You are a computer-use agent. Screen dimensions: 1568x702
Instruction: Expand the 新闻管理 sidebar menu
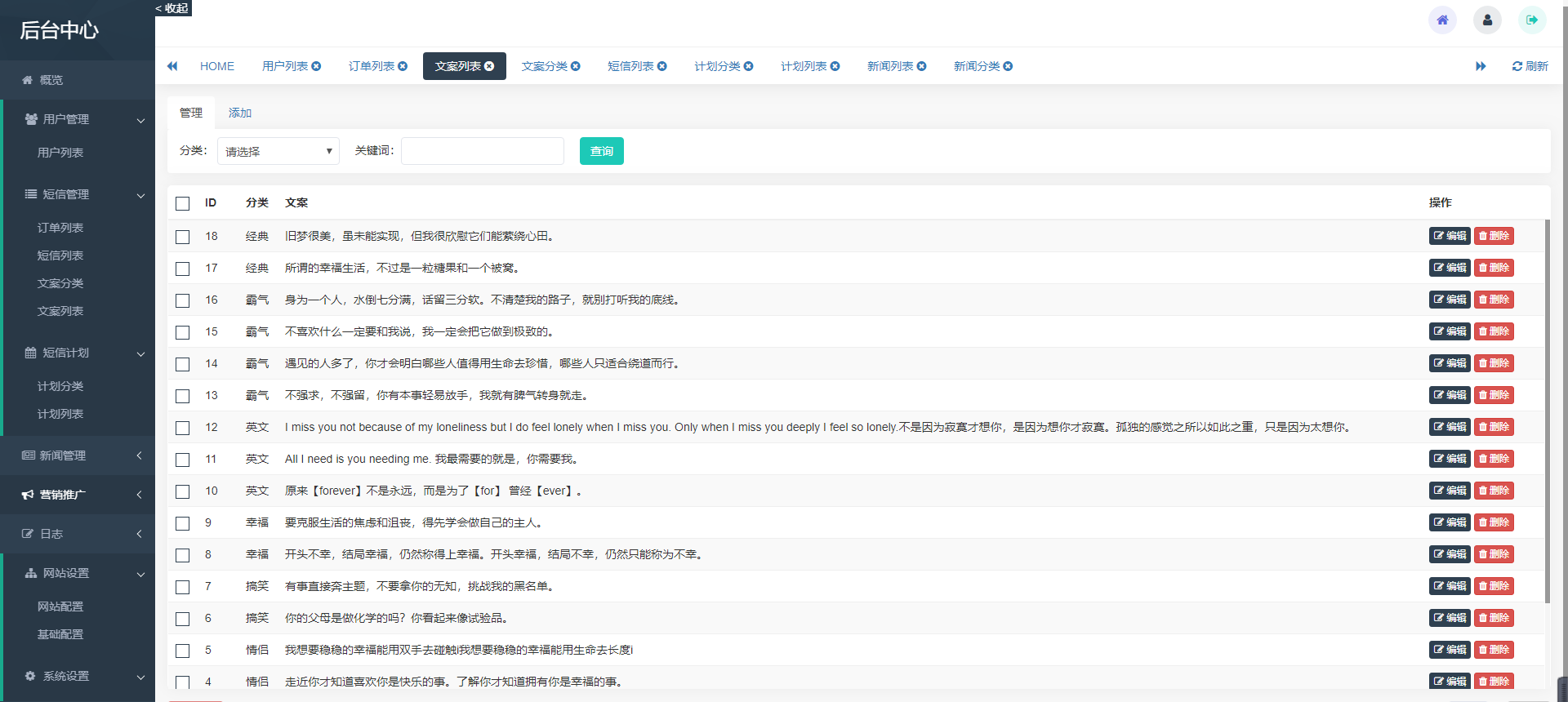pyautogui.click(x=78, y=455)
